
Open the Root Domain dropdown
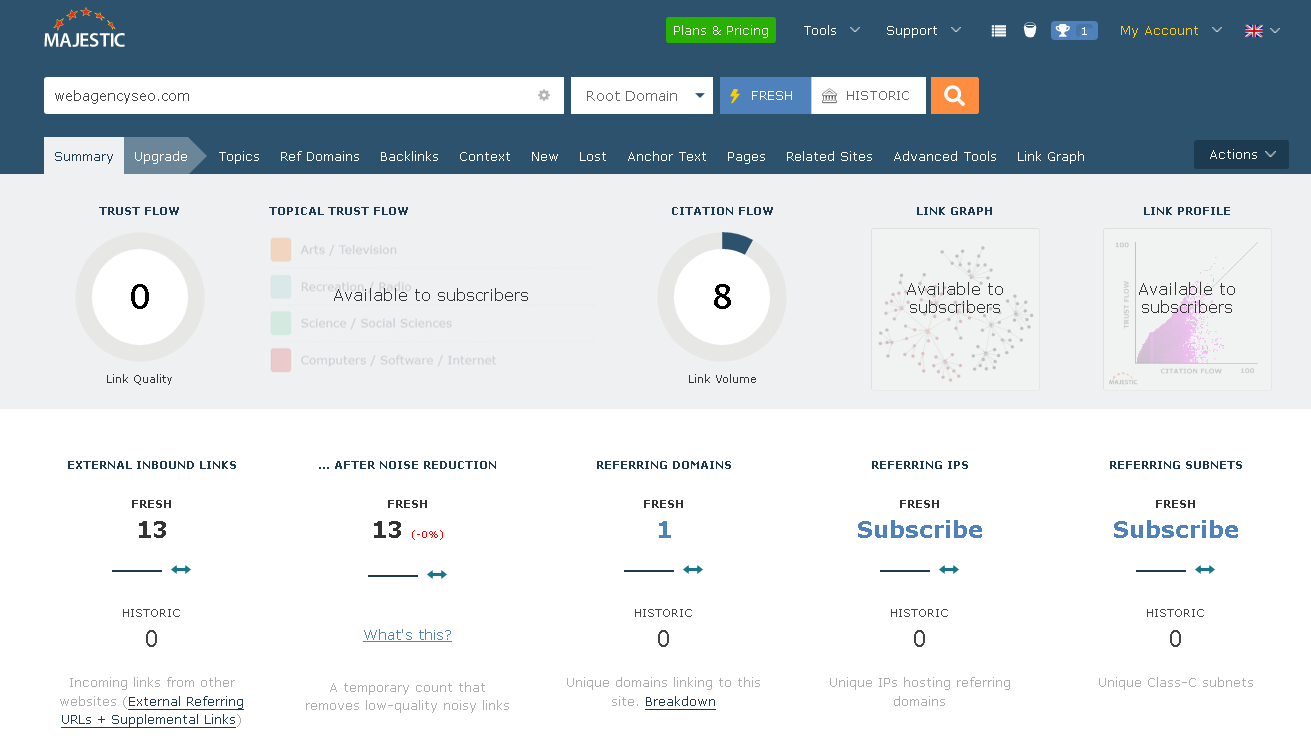(642, 95)
